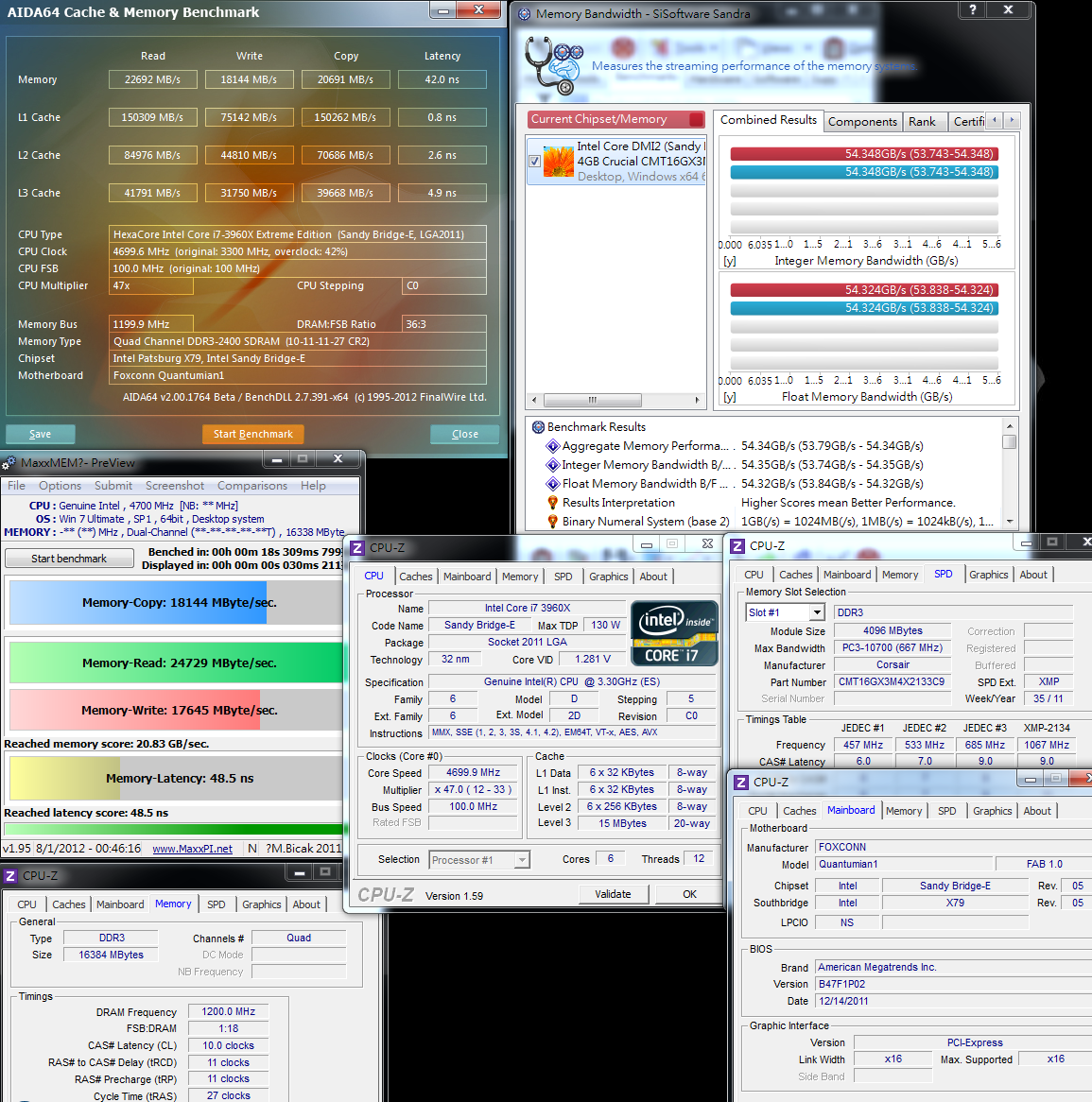
Task: Click Validate in CPU-Z
Action: pos(613,894)
